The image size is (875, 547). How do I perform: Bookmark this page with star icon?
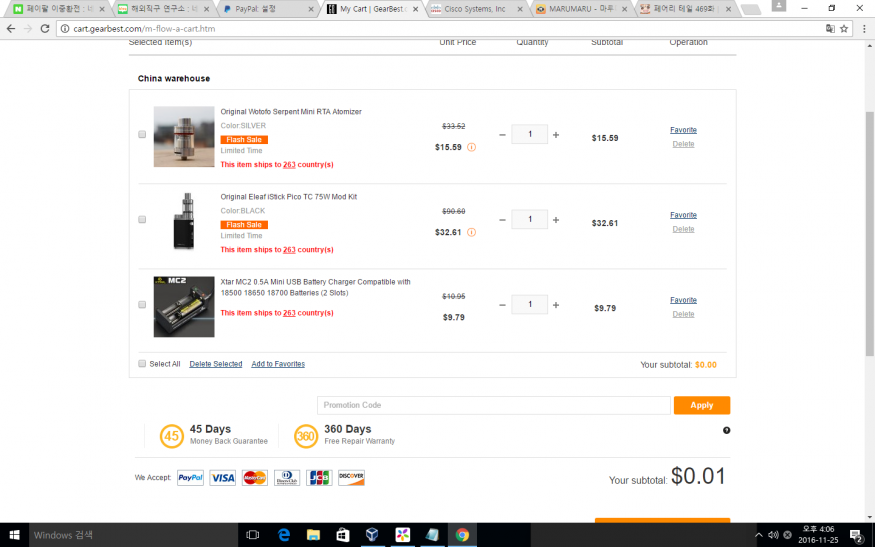click(x=844, y=28)
